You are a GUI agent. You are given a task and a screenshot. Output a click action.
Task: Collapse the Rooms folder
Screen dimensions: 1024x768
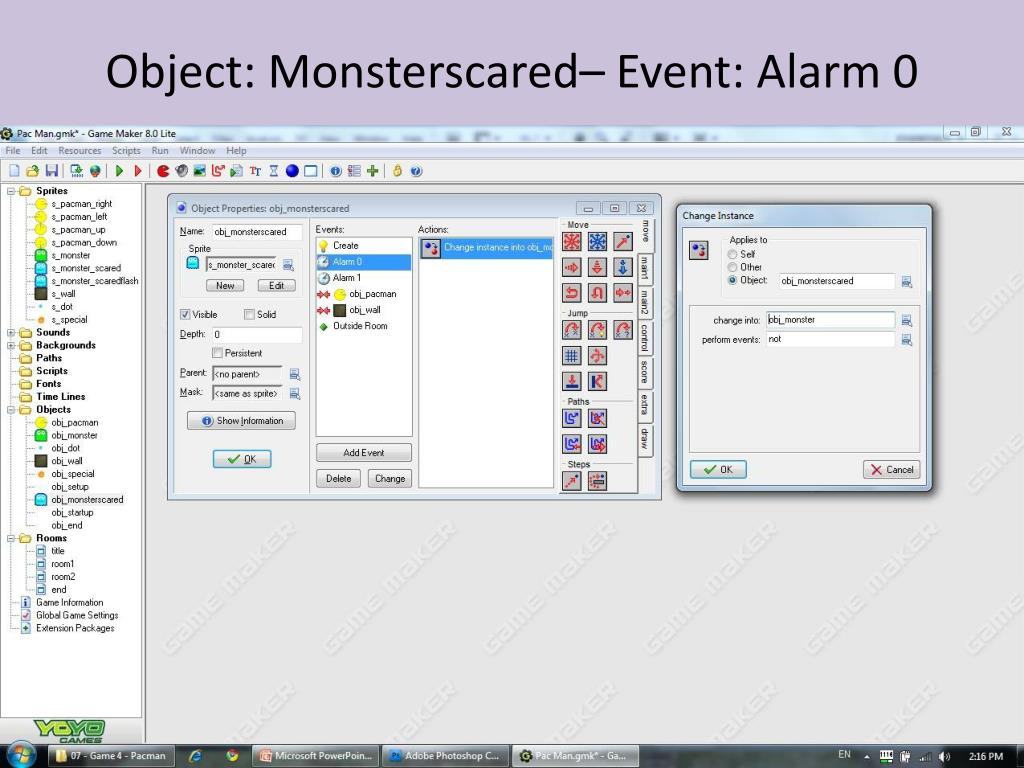coord(11,538)
